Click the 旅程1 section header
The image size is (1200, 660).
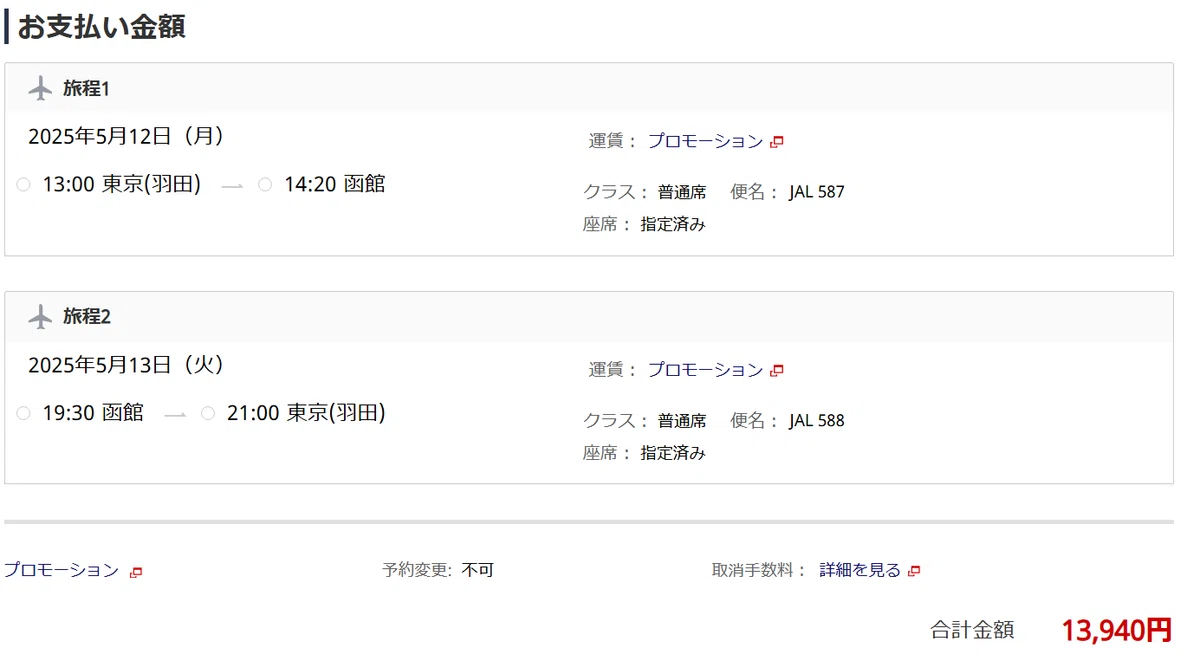(589, 88)
